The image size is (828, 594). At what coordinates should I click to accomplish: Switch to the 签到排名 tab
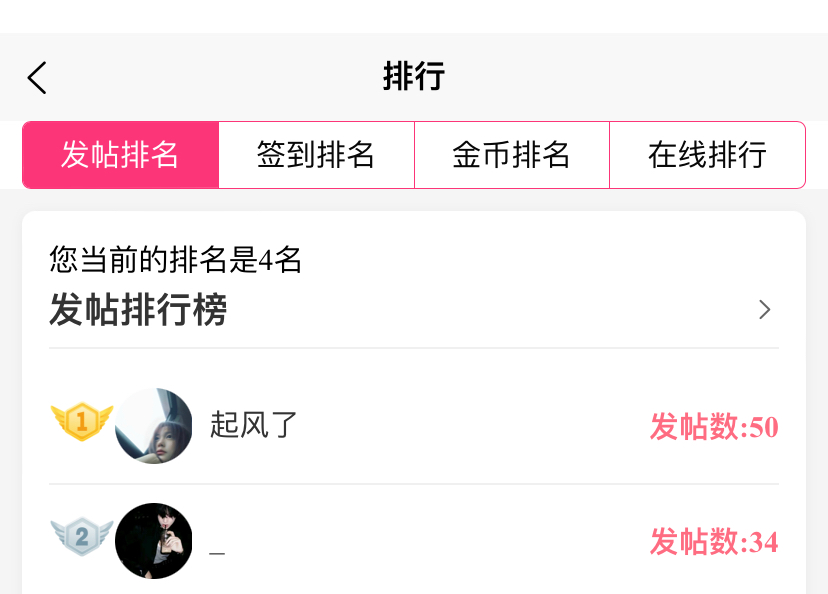click(x=316, y=155)
